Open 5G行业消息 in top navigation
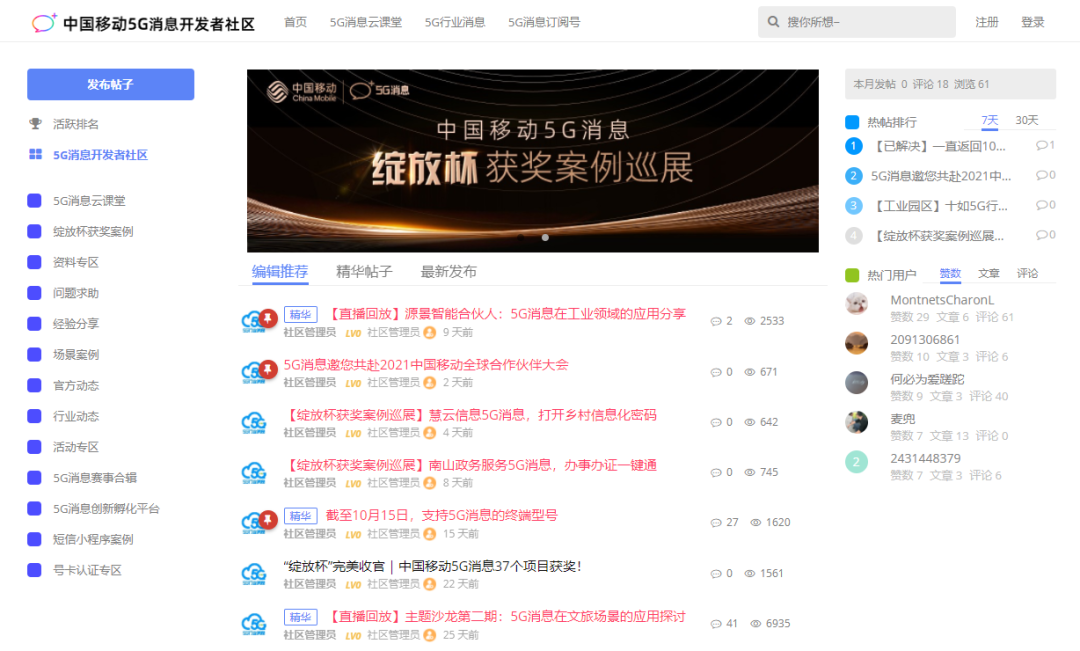1080x651 pixels. click(455, 22)
